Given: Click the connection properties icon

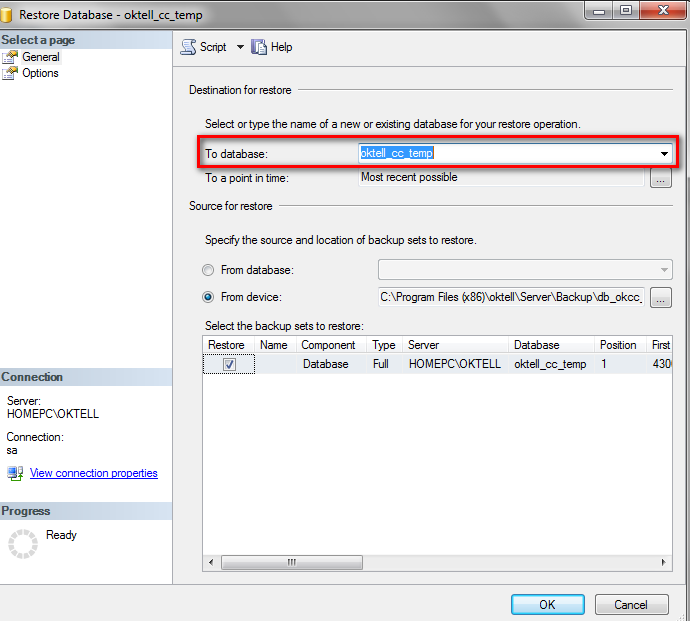Looking at the screenshot, I should (x=15, y=473).
